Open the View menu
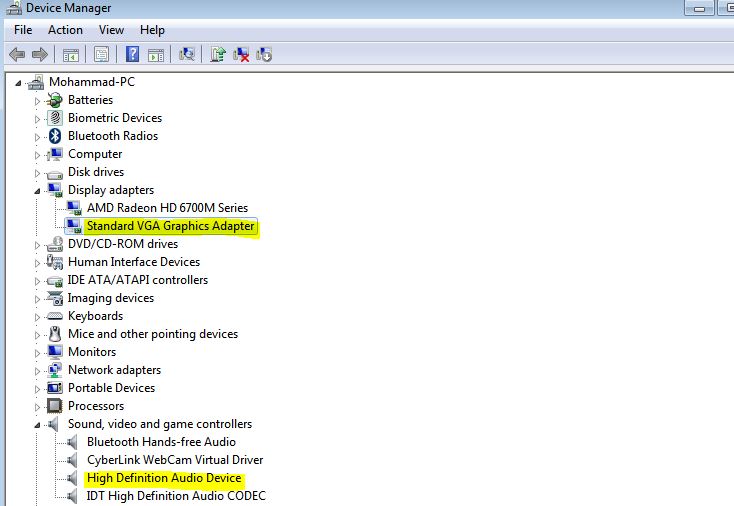 coord(111,30)
